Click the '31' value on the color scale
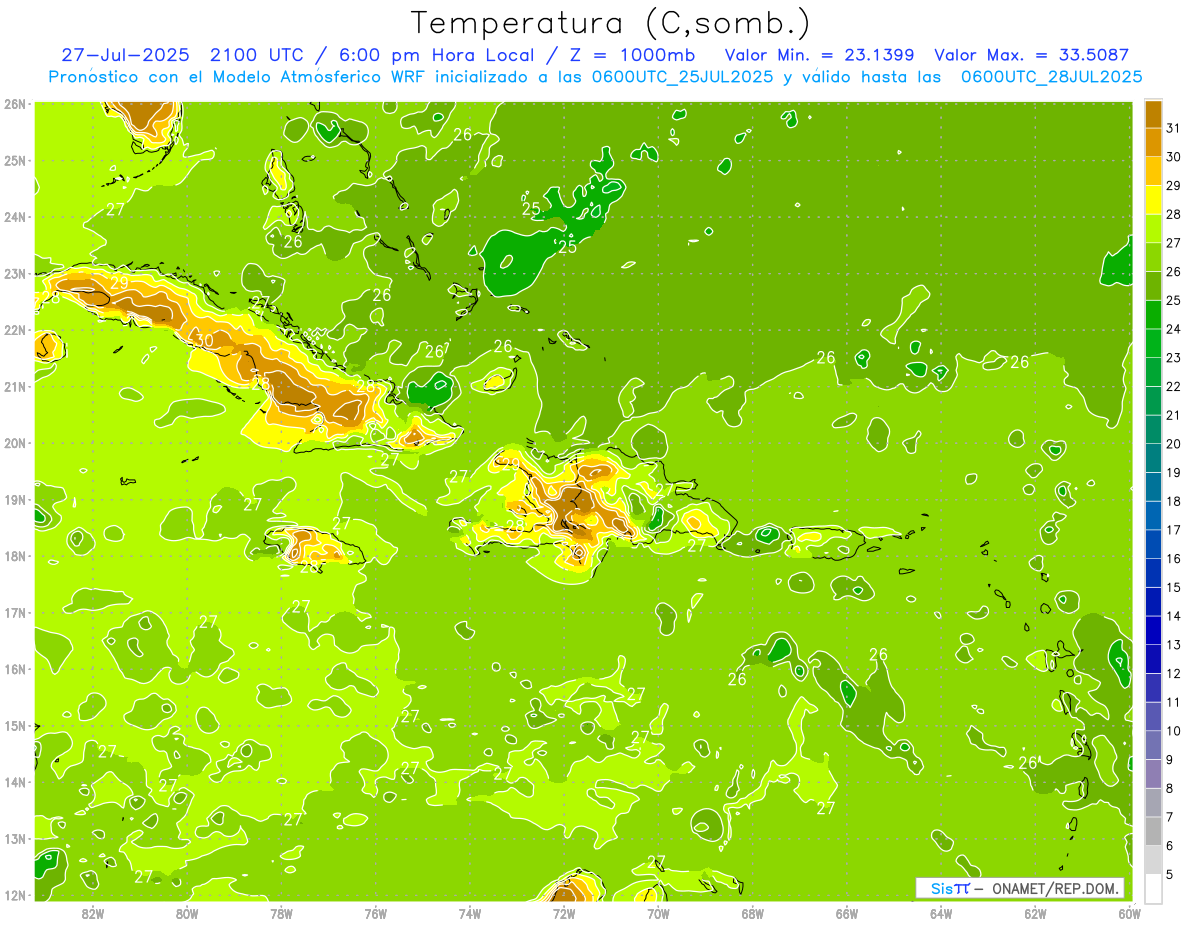Viewport: 1200px width, 927px height. click(1173, 128)
